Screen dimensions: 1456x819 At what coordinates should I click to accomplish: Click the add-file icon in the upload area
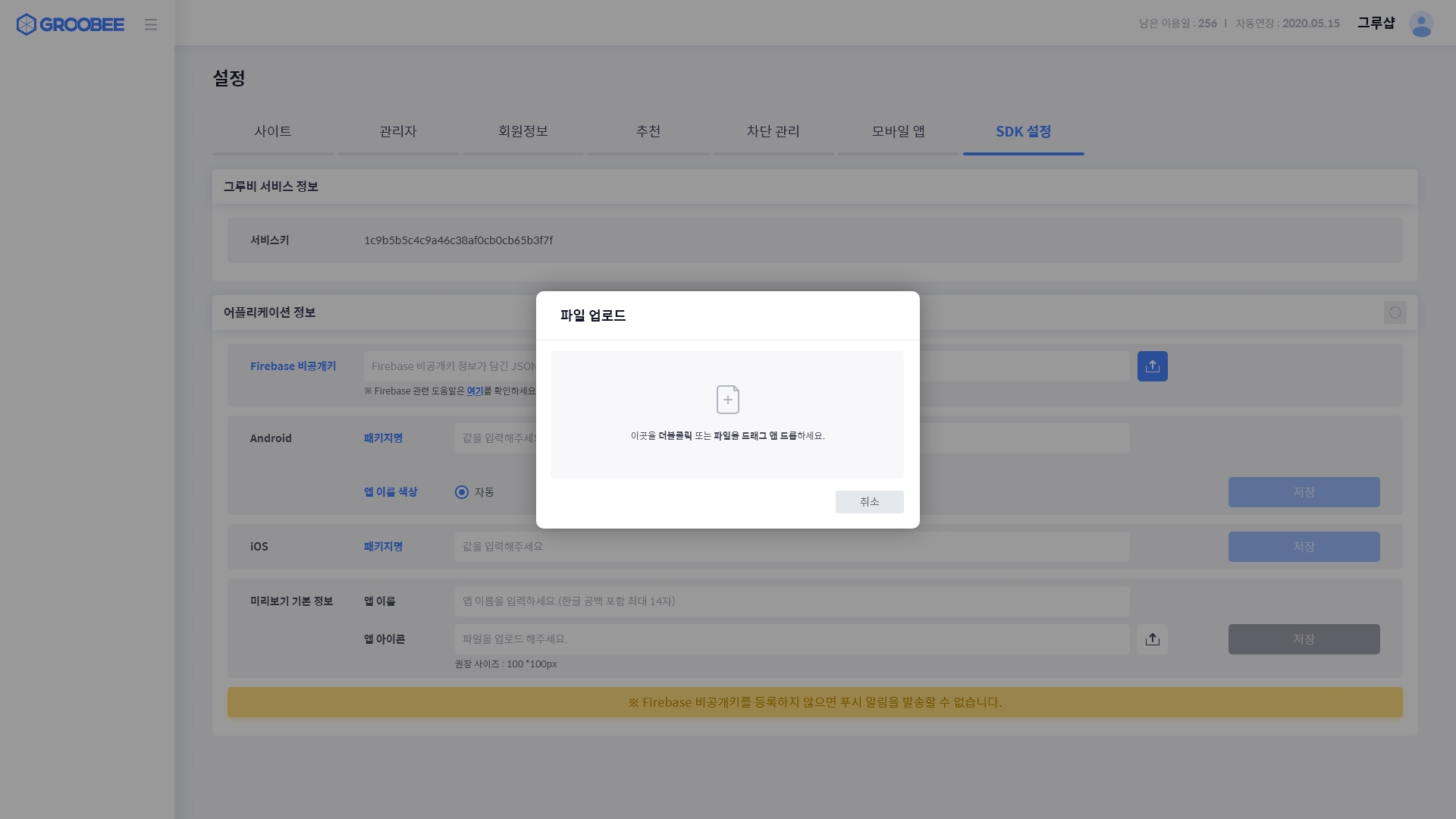[727, 400]
